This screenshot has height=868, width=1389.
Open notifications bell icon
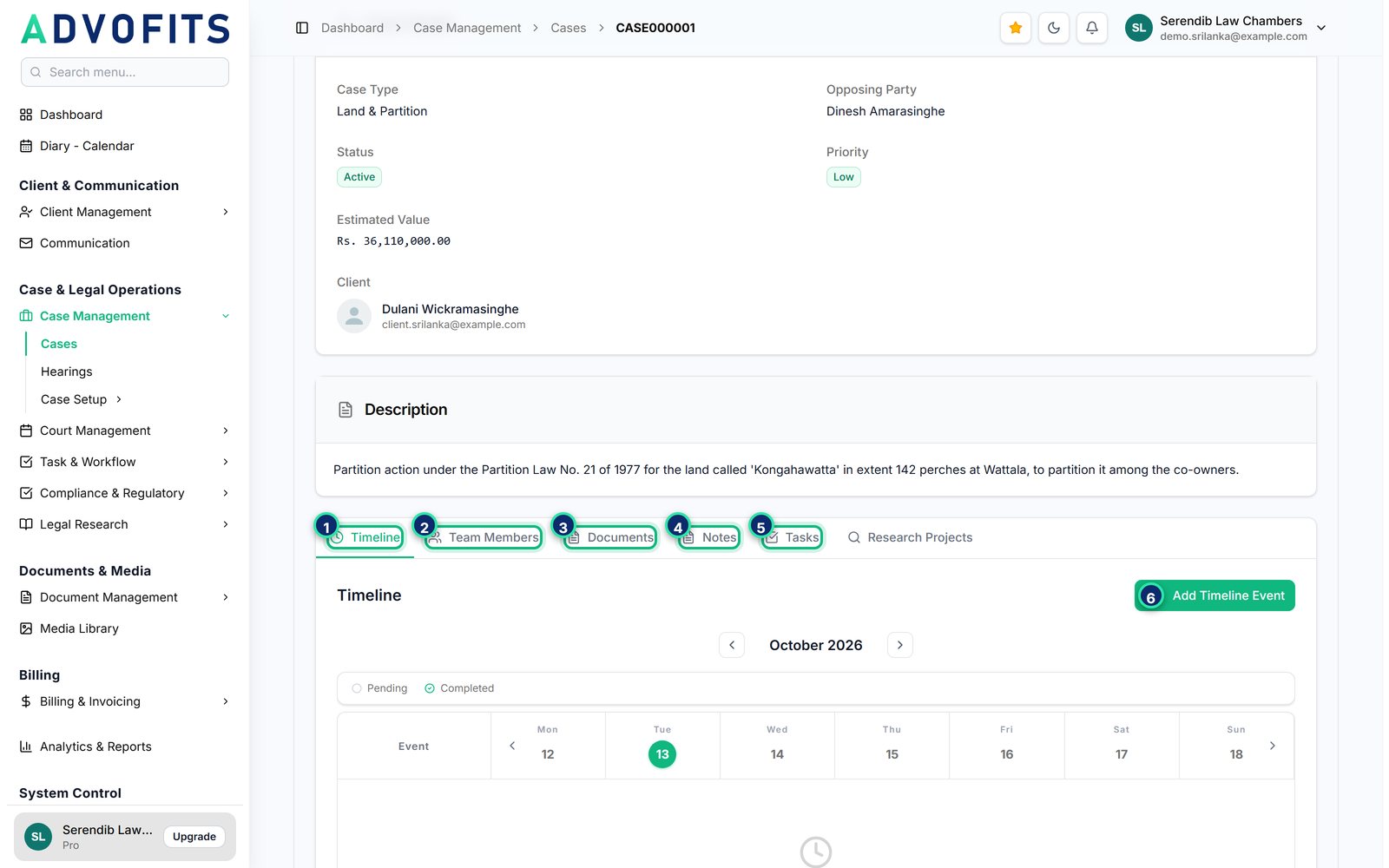(x=1092, y=28)
